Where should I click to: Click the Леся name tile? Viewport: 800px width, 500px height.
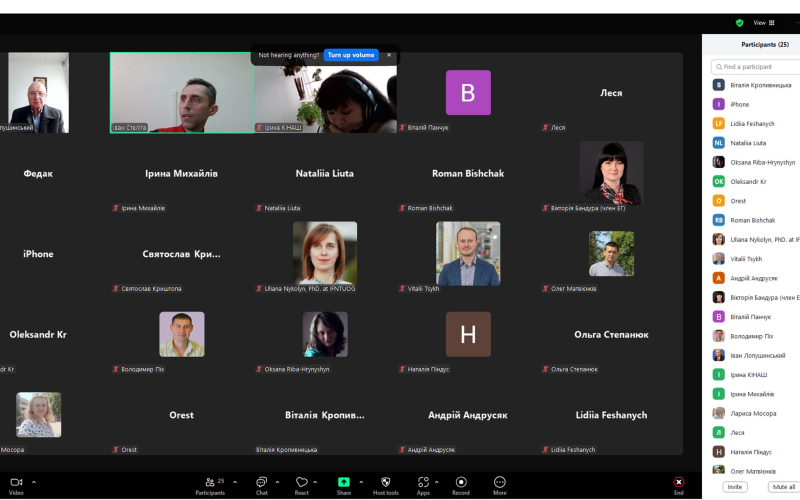pyautogui.click(x=611, y=93)
